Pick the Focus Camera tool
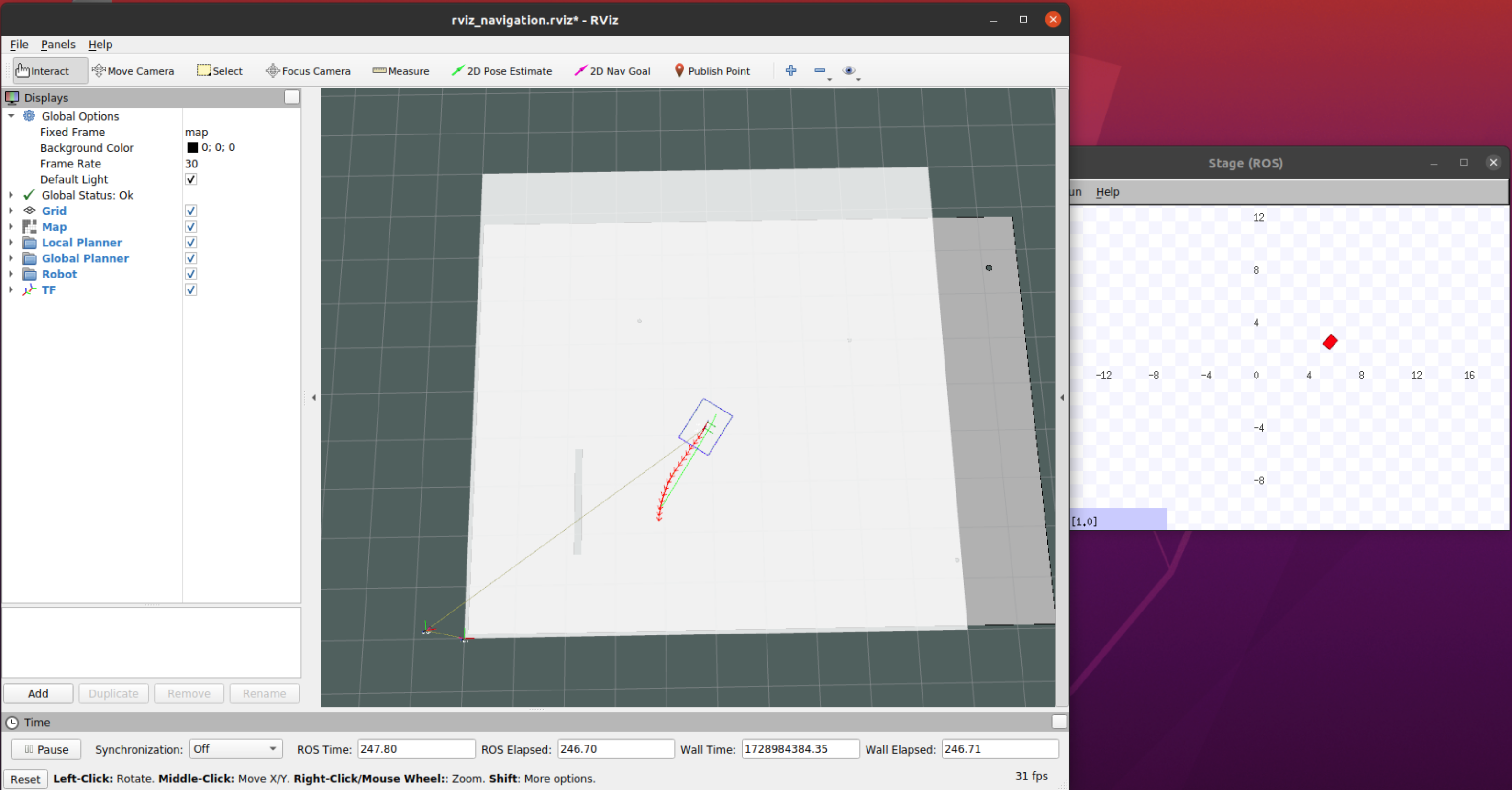 pyautogui.click(x=308, y=71)
